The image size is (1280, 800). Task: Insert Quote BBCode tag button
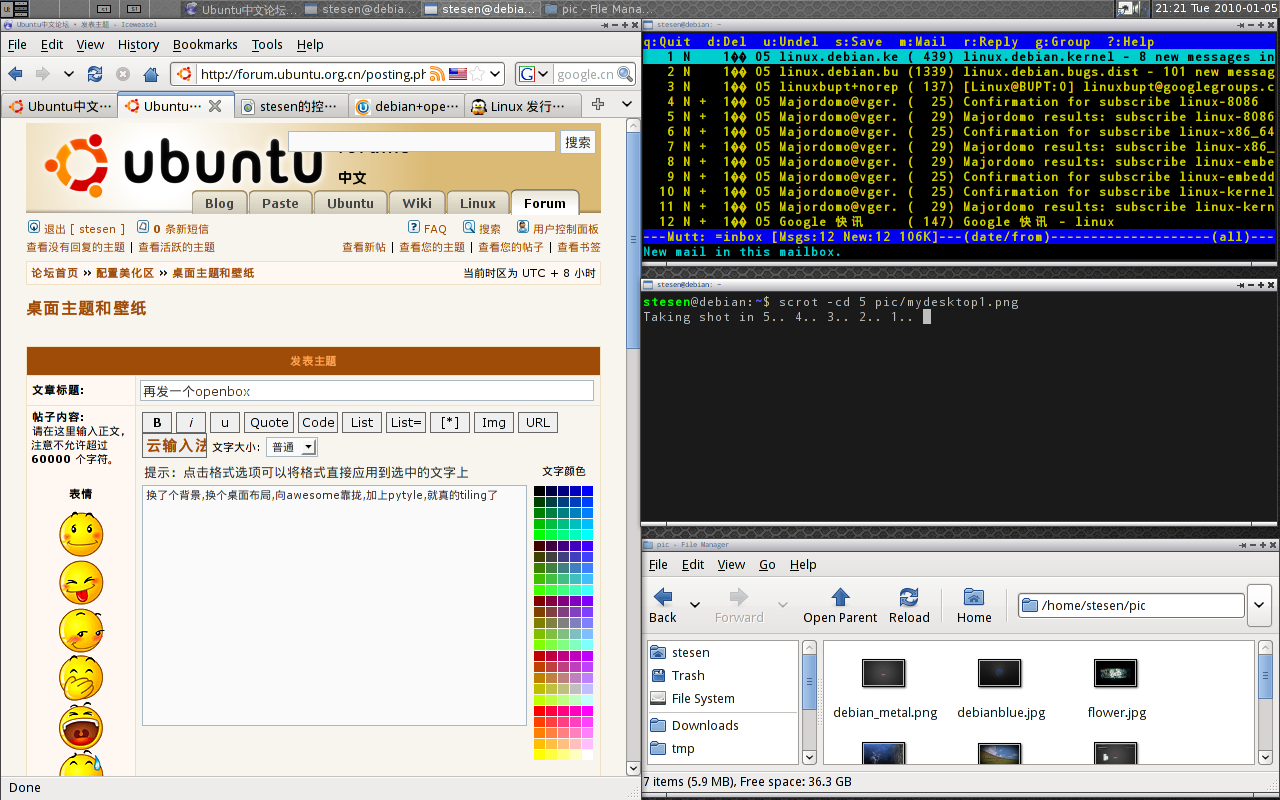(x=269, y=422)
